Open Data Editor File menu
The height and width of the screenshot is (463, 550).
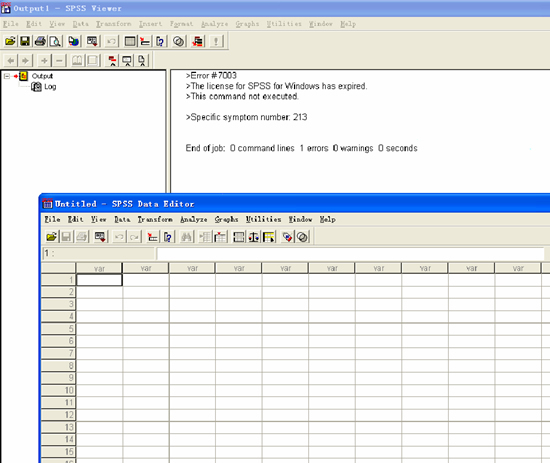click(x=52, y=220)
